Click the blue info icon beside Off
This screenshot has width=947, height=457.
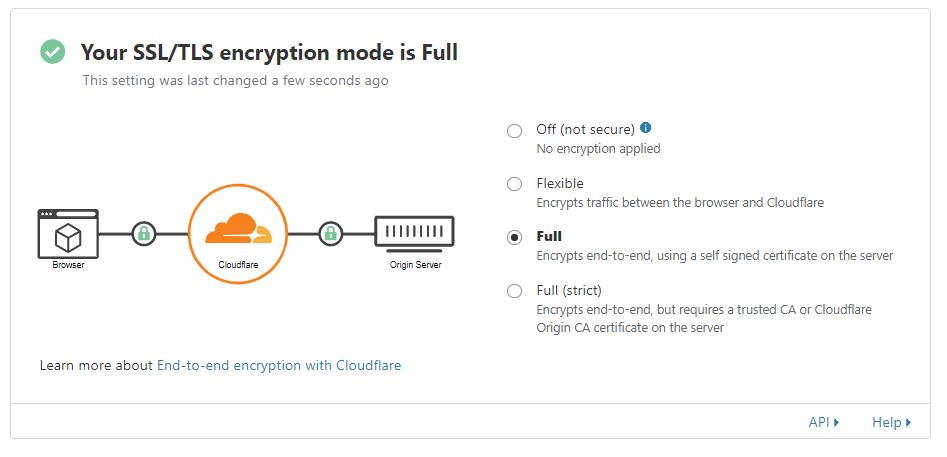click(x=646, y=128)
